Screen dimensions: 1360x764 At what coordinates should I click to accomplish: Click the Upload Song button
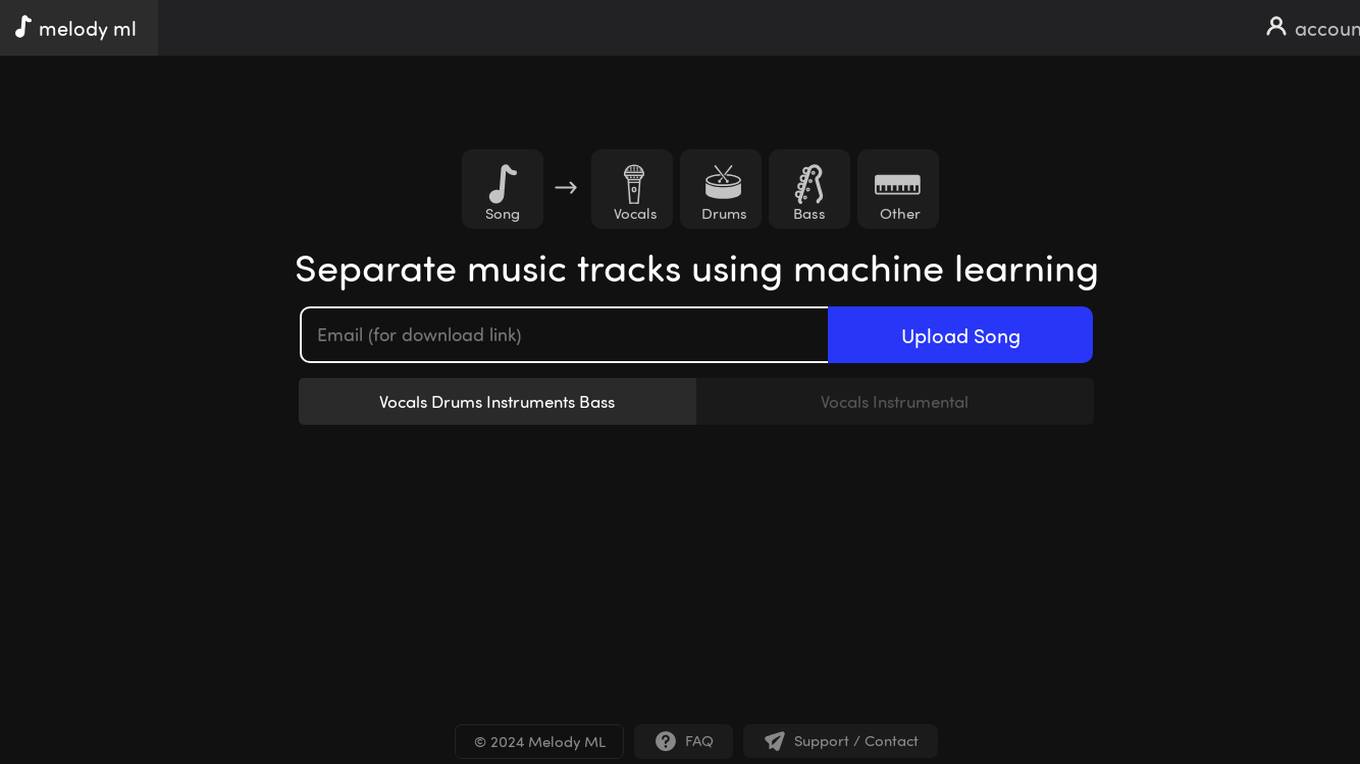pos(960,335)
